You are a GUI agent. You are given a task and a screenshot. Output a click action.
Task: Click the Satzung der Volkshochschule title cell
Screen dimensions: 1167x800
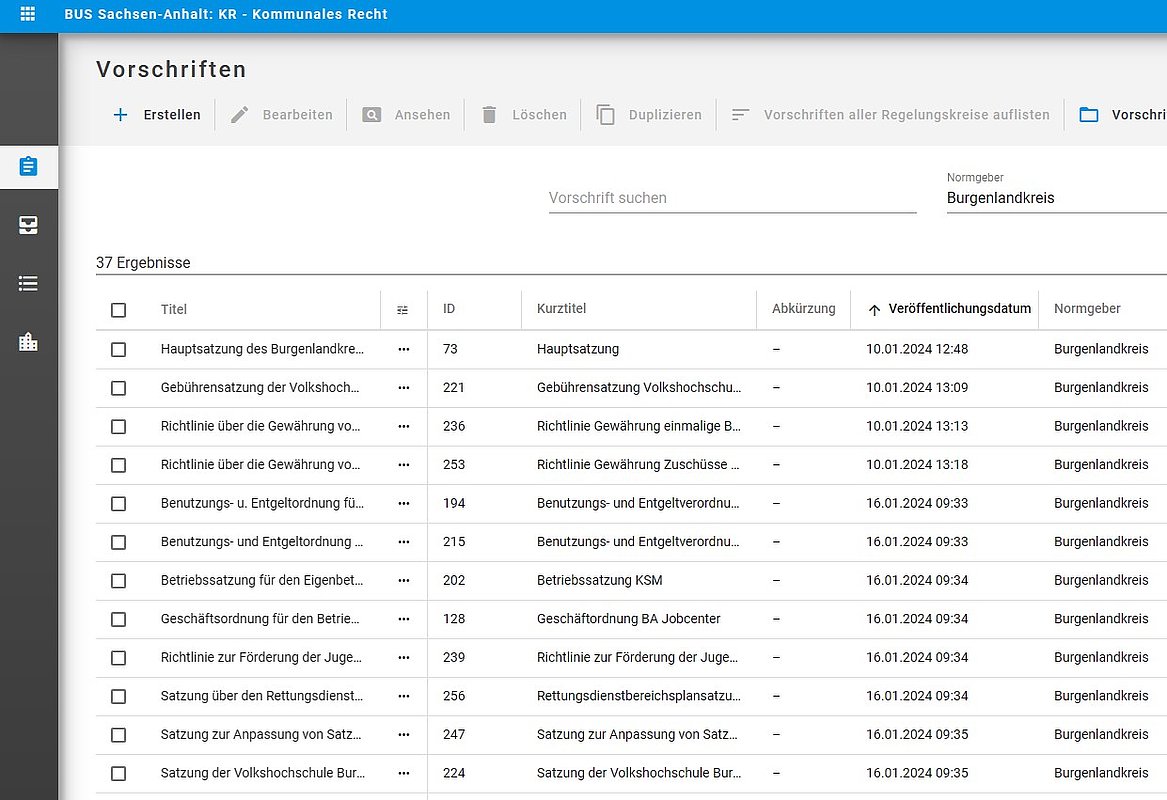263,773
